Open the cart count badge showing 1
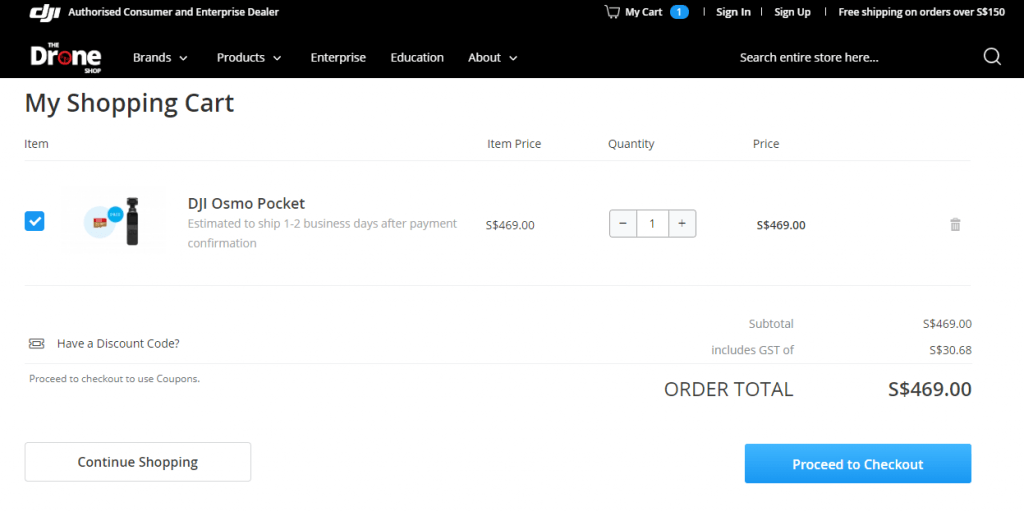This screenshot has width=1024, height=512. 679,12
